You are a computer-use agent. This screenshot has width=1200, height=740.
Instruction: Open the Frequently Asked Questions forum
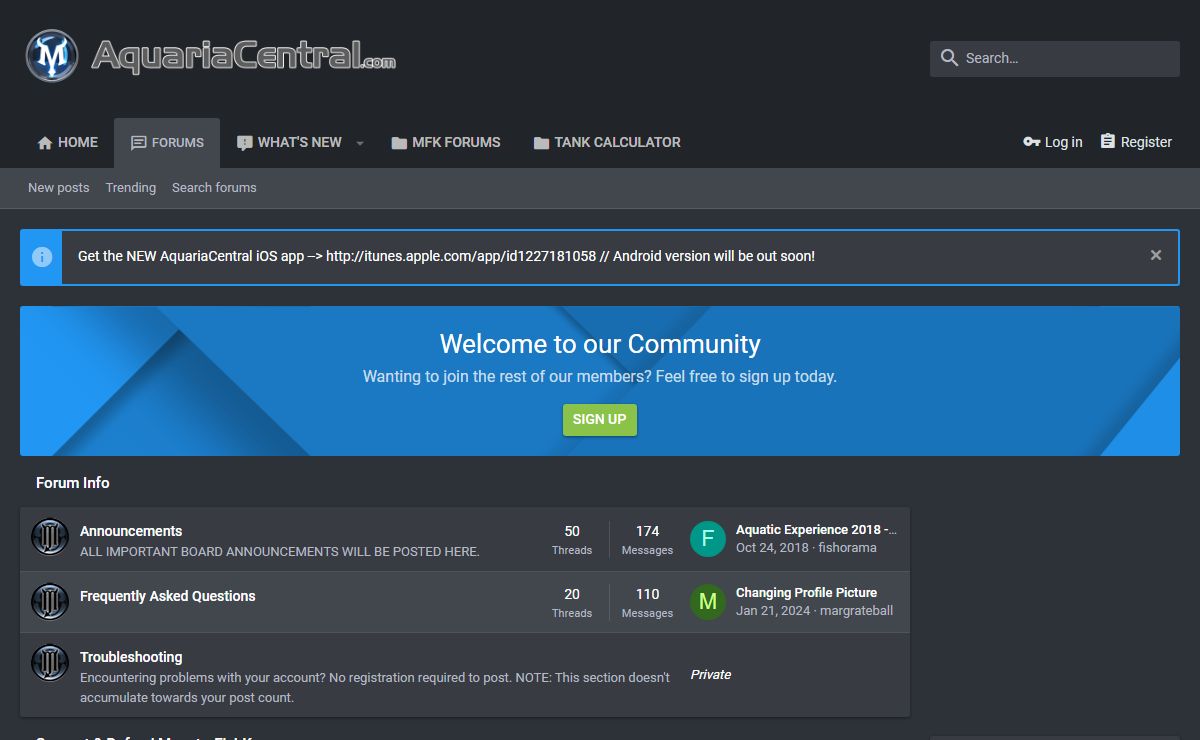pyautogui.click(x=168, y=596)
